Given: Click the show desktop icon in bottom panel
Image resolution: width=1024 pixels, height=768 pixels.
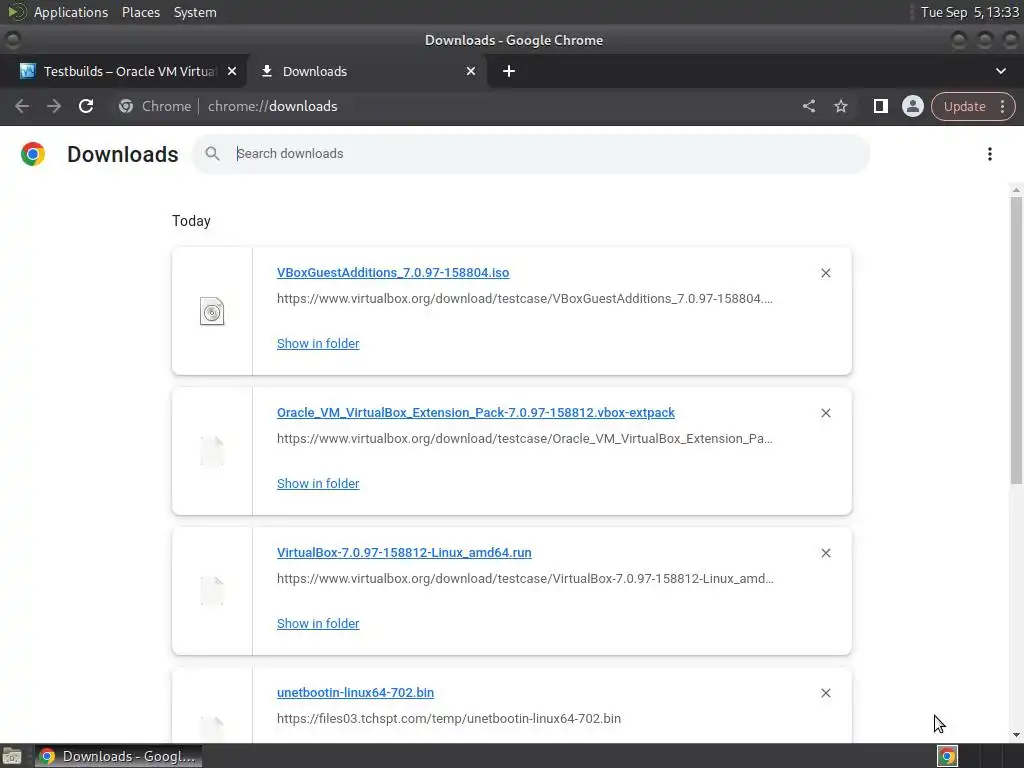Looking at the screenshot, I should [12, 756].
